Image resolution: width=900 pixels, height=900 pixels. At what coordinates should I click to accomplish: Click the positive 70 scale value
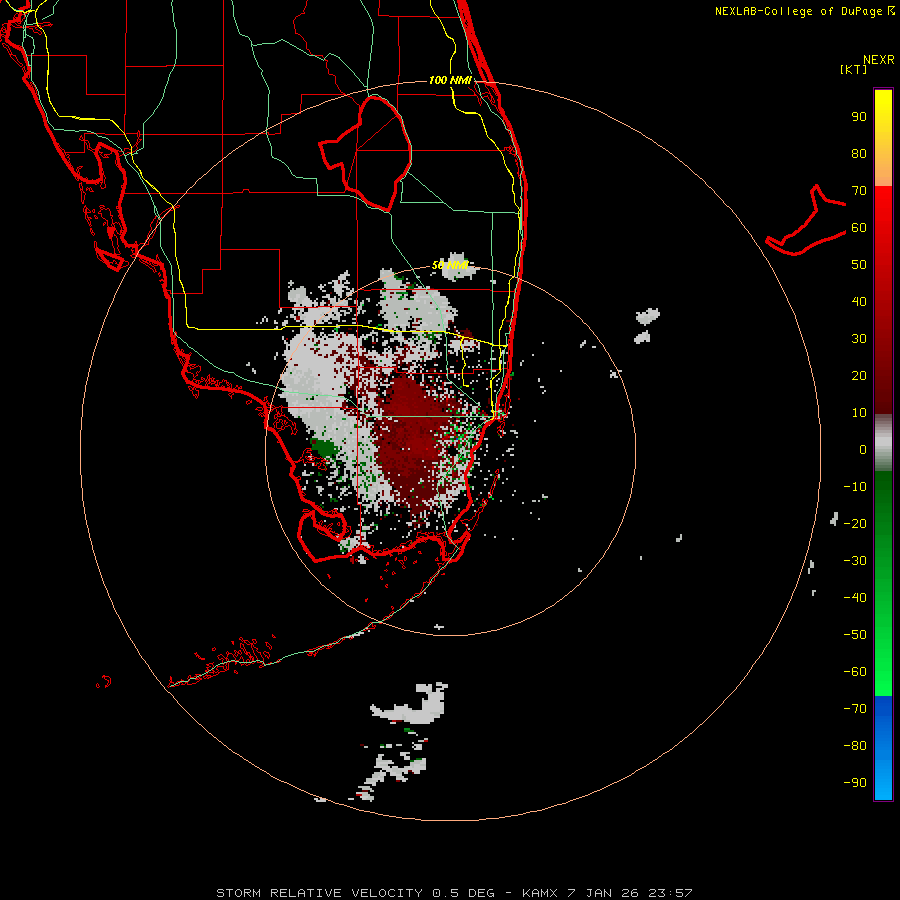pyautogui.click(x=859, y=191)
